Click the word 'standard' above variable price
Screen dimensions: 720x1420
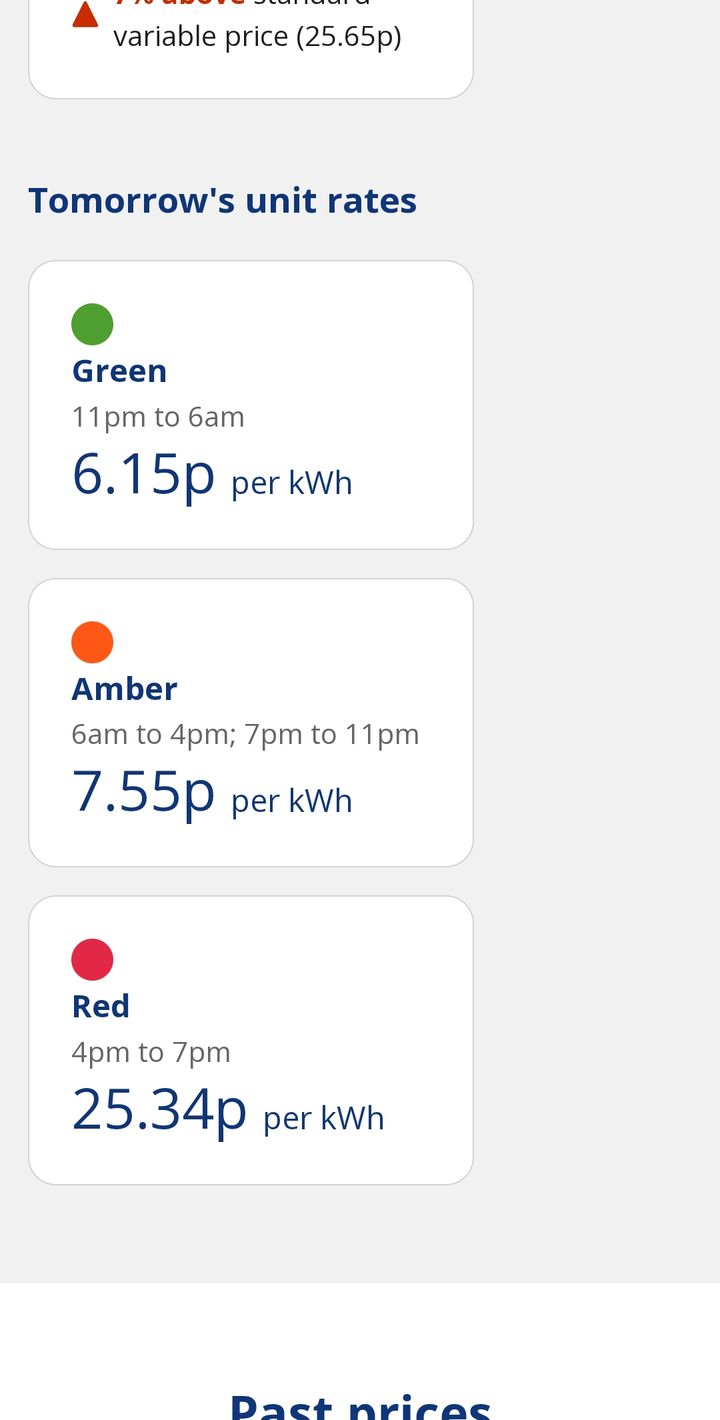pos(312,4)
